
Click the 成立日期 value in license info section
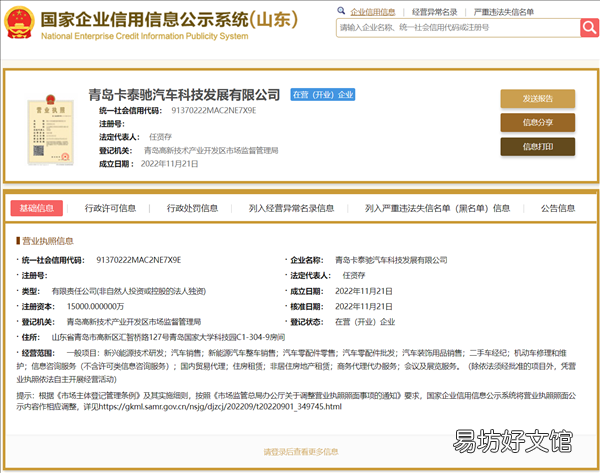[x=364, y=291]
